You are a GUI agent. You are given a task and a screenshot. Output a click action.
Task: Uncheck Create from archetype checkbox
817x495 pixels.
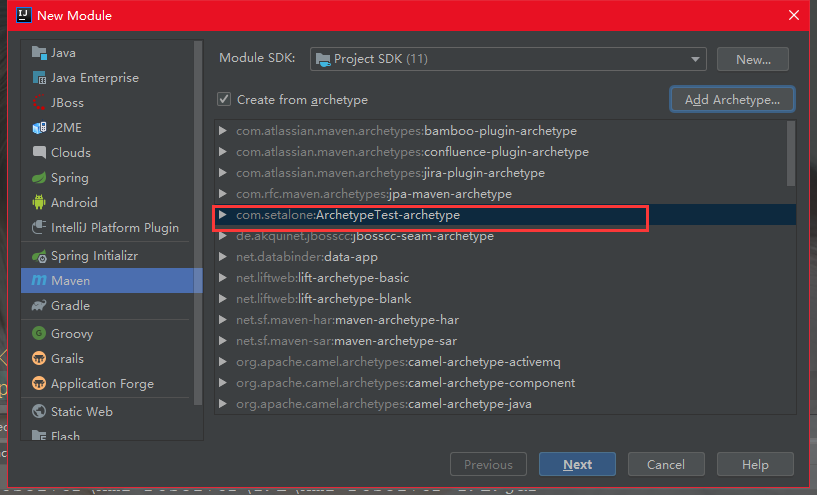coord(224,99)
